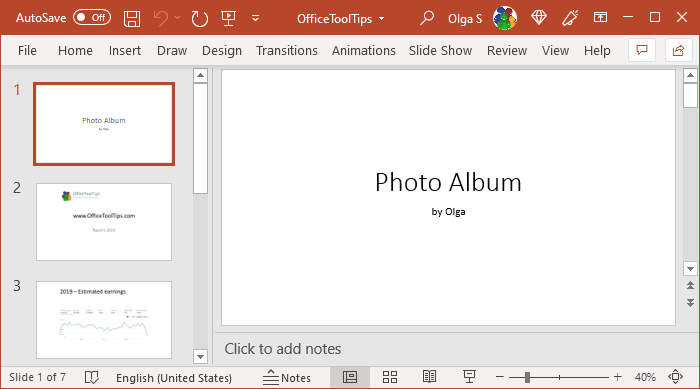
Task: Click slide pane scroll up arrow
Action: (690, 75)
